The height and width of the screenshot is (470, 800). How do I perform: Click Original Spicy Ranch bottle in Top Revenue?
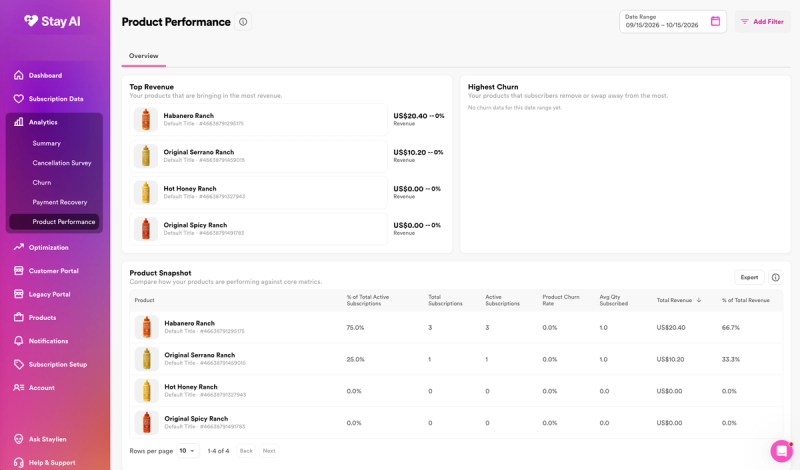tap(146, 229)
